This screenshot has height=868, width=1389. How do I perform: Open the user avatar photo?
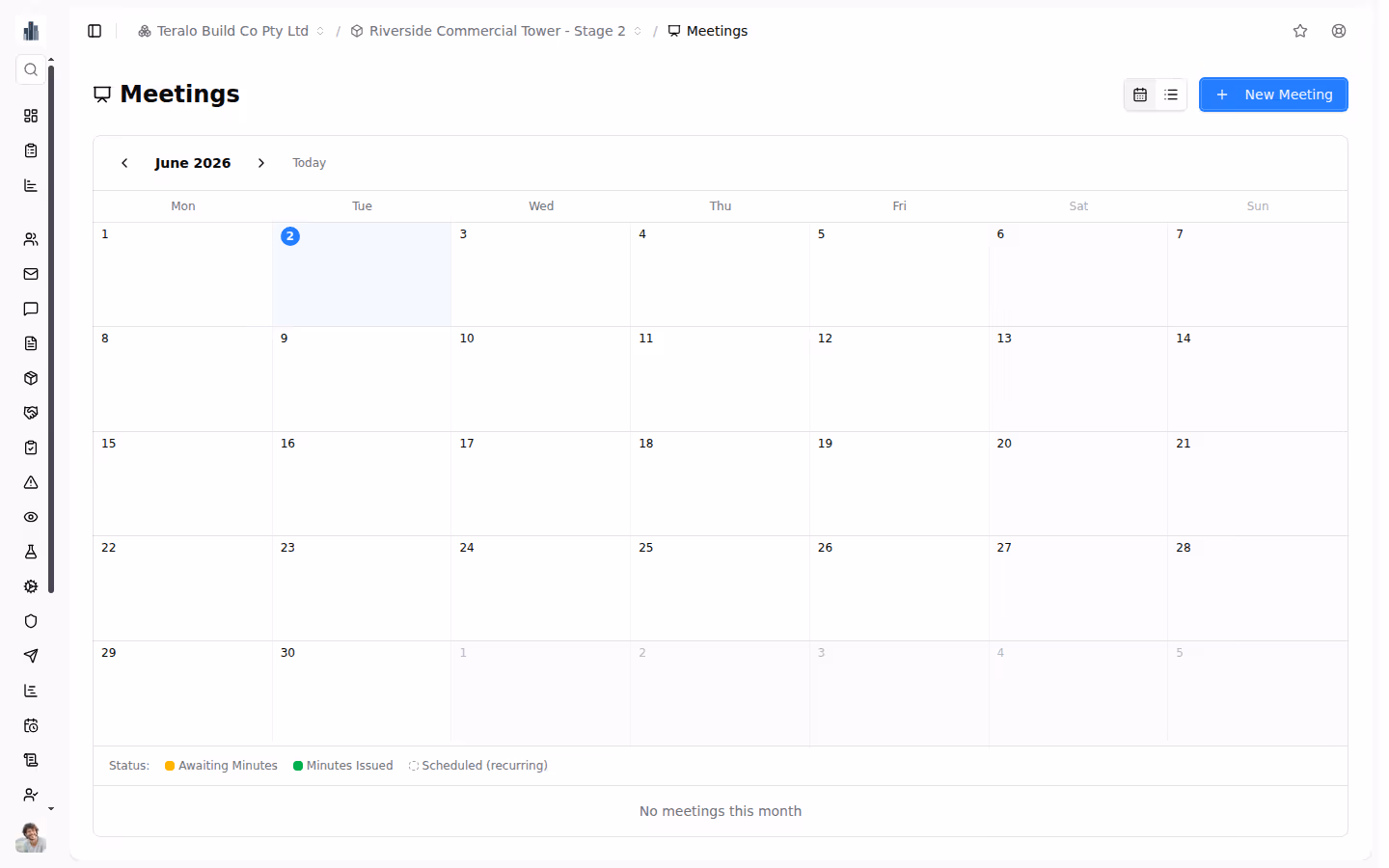click(31, 837)
